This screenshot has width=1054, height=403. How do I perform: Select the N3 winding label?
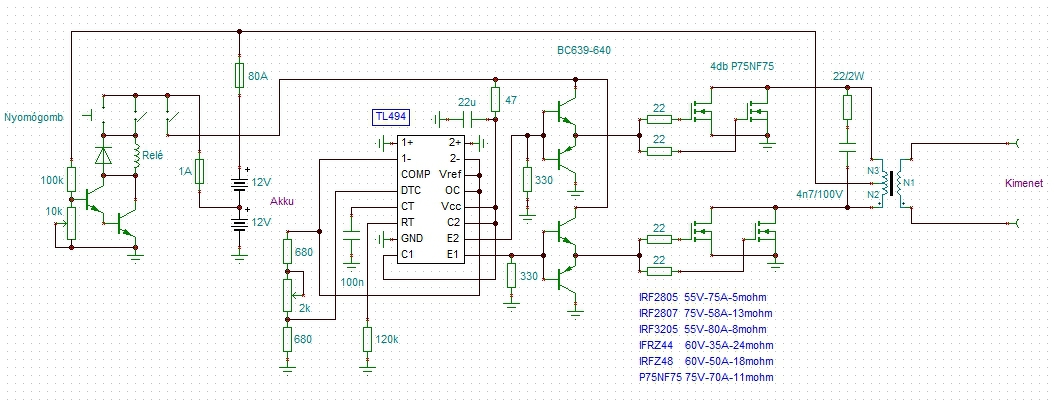click(x=873, y=170)
